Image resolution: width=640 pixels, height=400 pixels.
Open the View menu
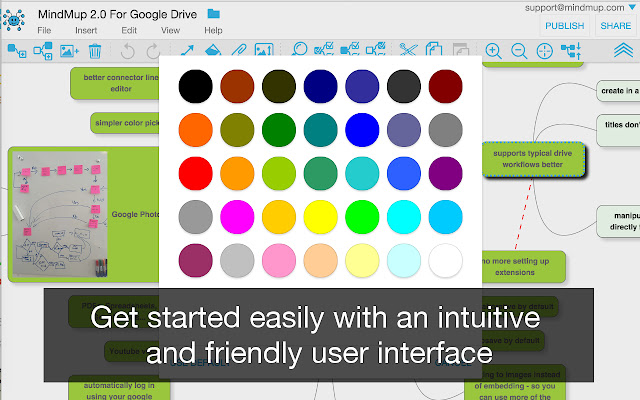(x=170, y=30)
